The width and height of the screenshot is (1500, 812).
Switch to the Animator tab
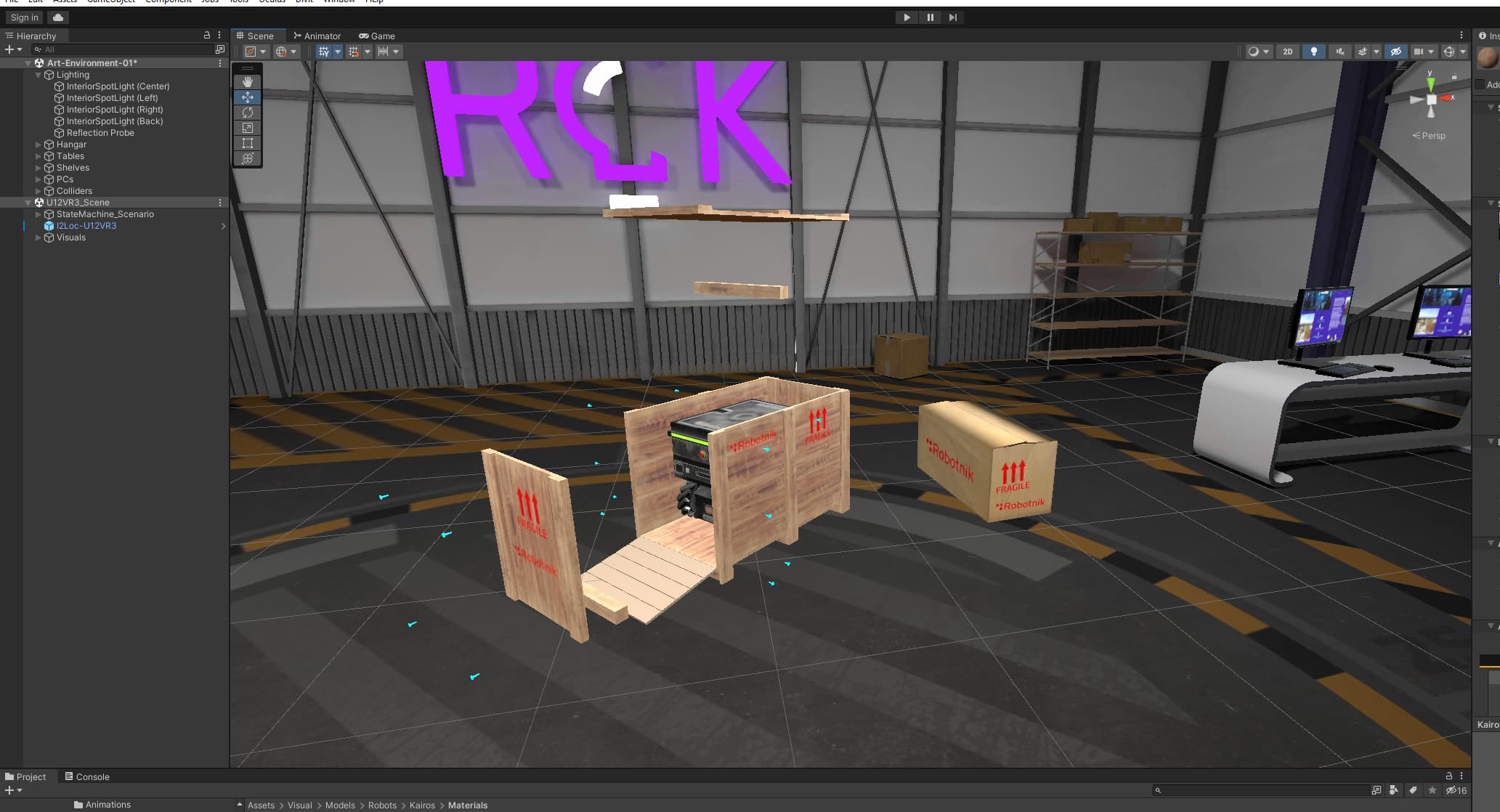click(317, 36)
